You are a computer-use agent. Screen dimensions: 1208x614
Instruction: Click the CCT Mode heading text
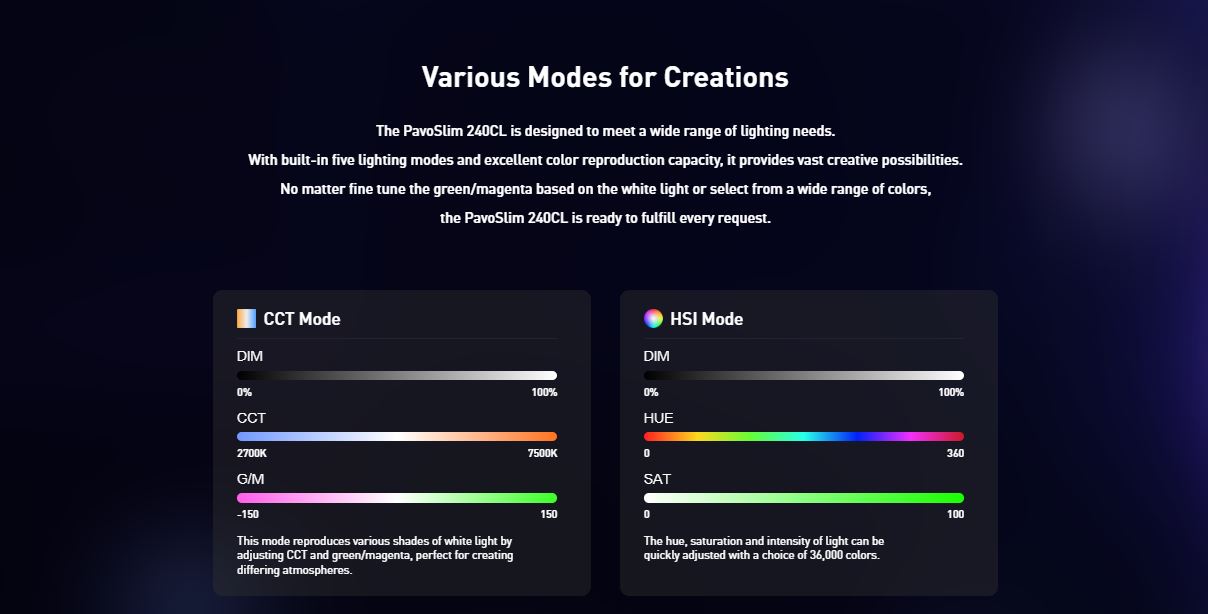302,319
